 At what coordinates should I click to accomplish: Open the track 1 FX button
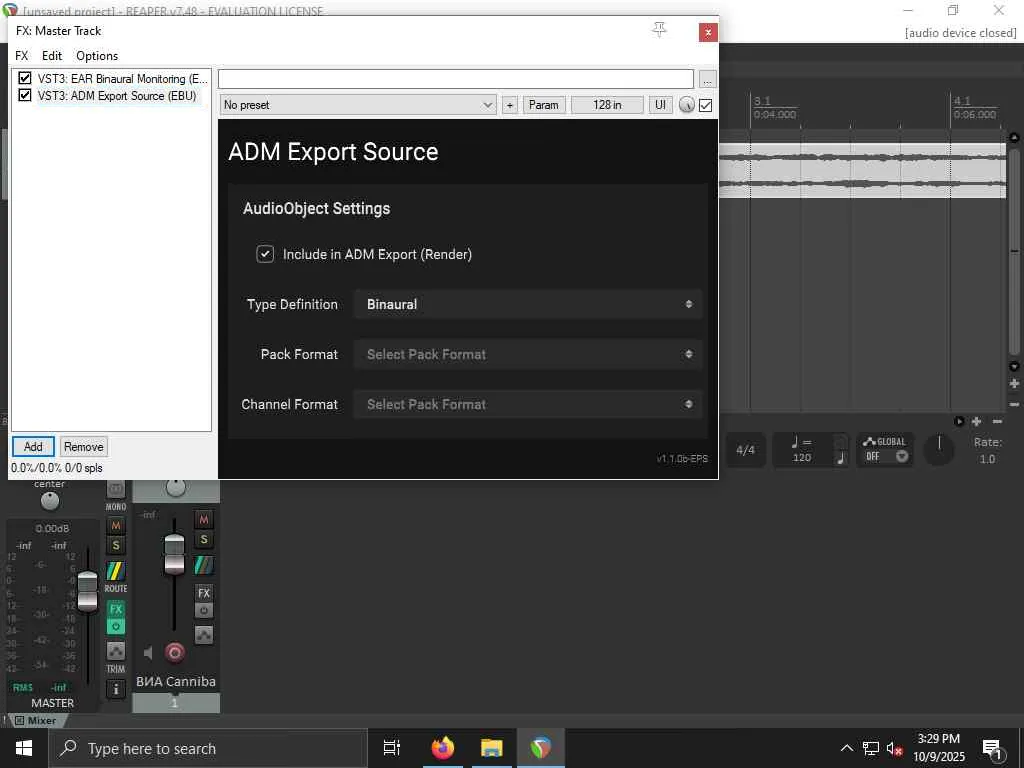pyautogui.click(x=204, y=592)
